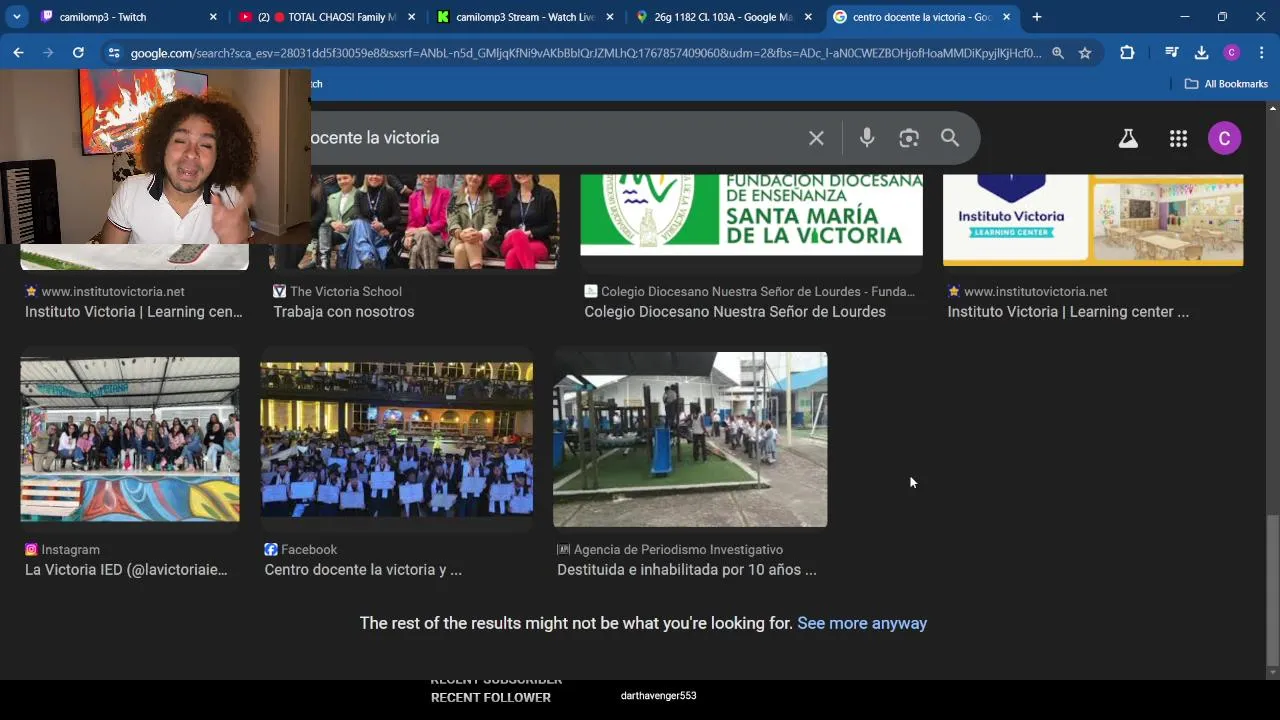The image size is (1280, 720).
Task: Open the playground photo thumbnail
Action: [x=690, y=439]
